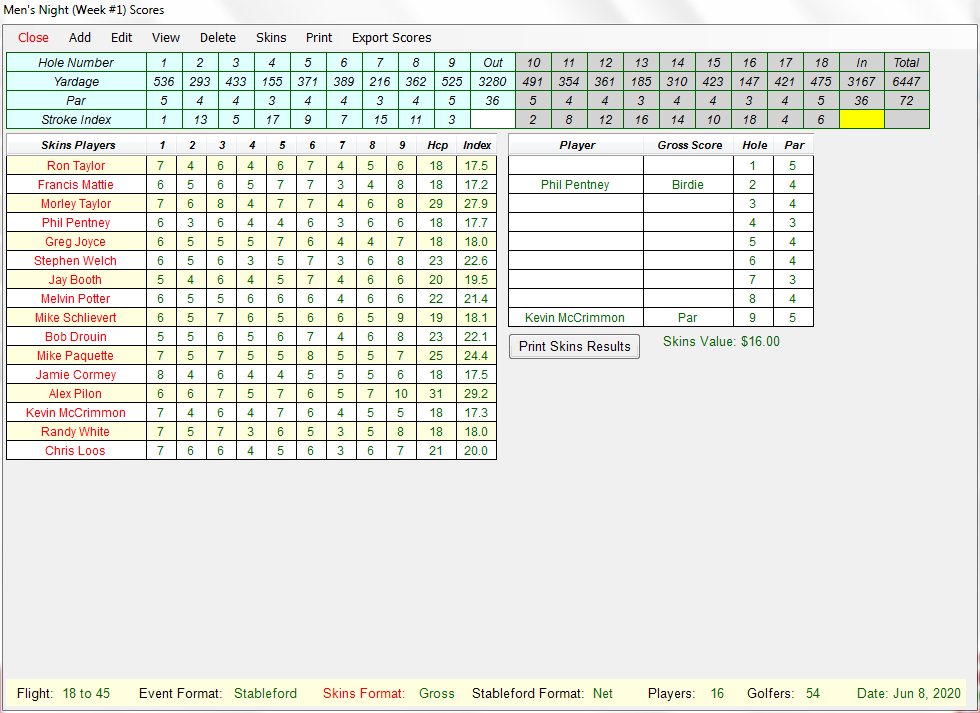Screen dimensions: 980x713
Task: Click the In column header
Action: [x=862, y=62]
